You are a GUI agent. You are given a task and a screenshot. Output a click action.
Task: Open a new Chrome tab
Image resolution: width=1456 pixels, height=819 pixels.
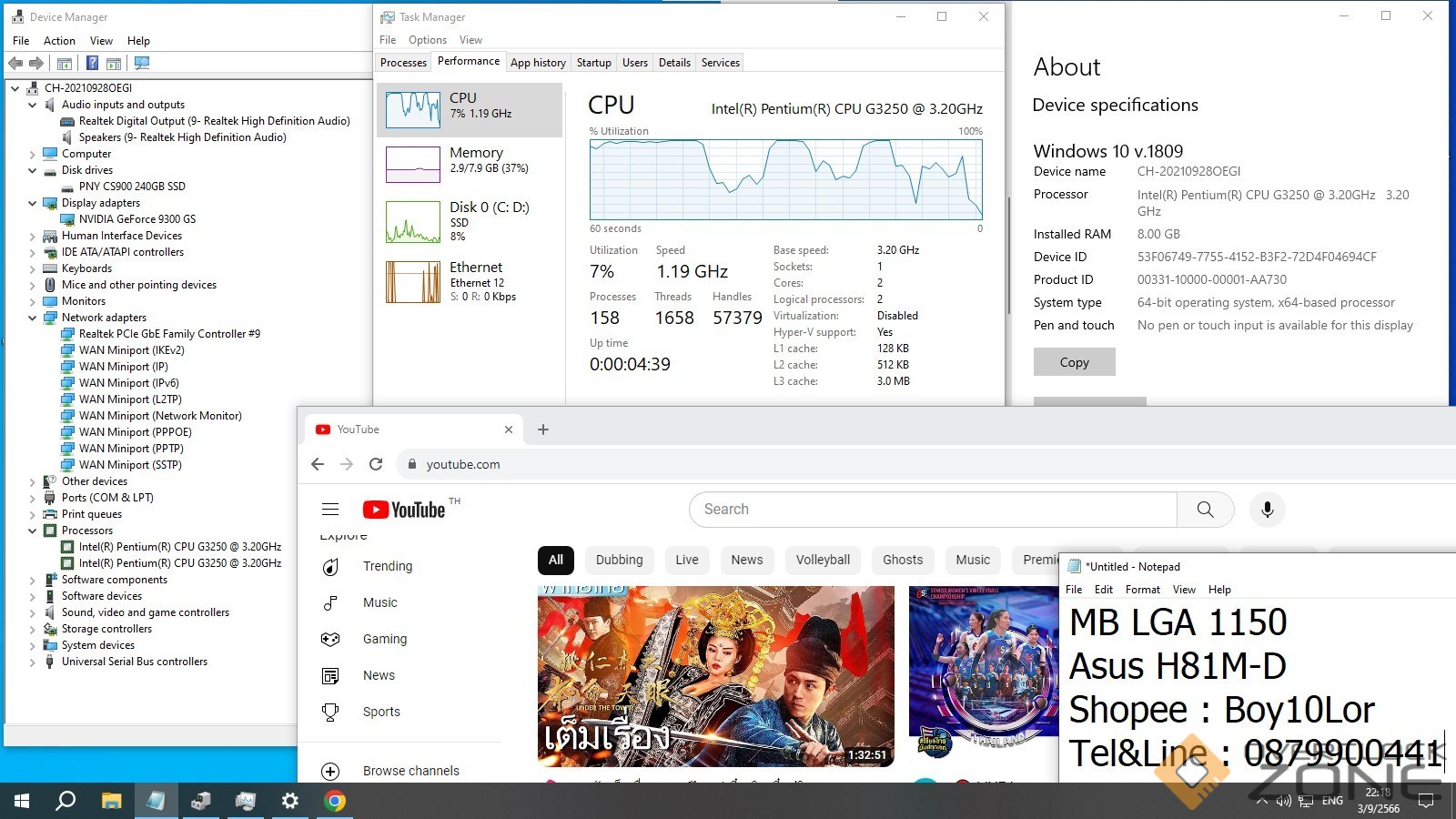pyautogui.click(x=543, y=430)
